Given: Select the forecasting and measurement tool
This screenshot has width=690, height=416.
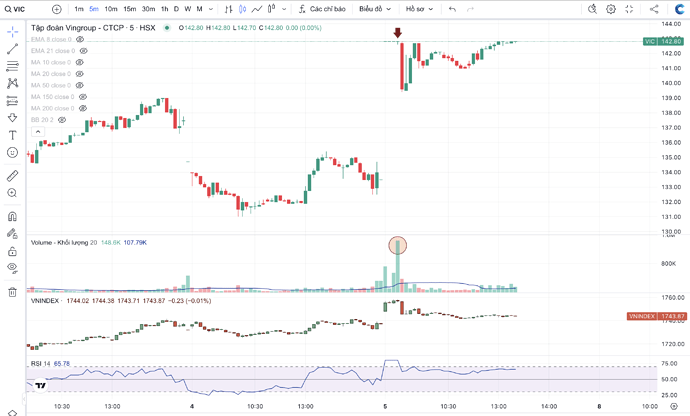Looking at the screenshot, I should point(12,101).
